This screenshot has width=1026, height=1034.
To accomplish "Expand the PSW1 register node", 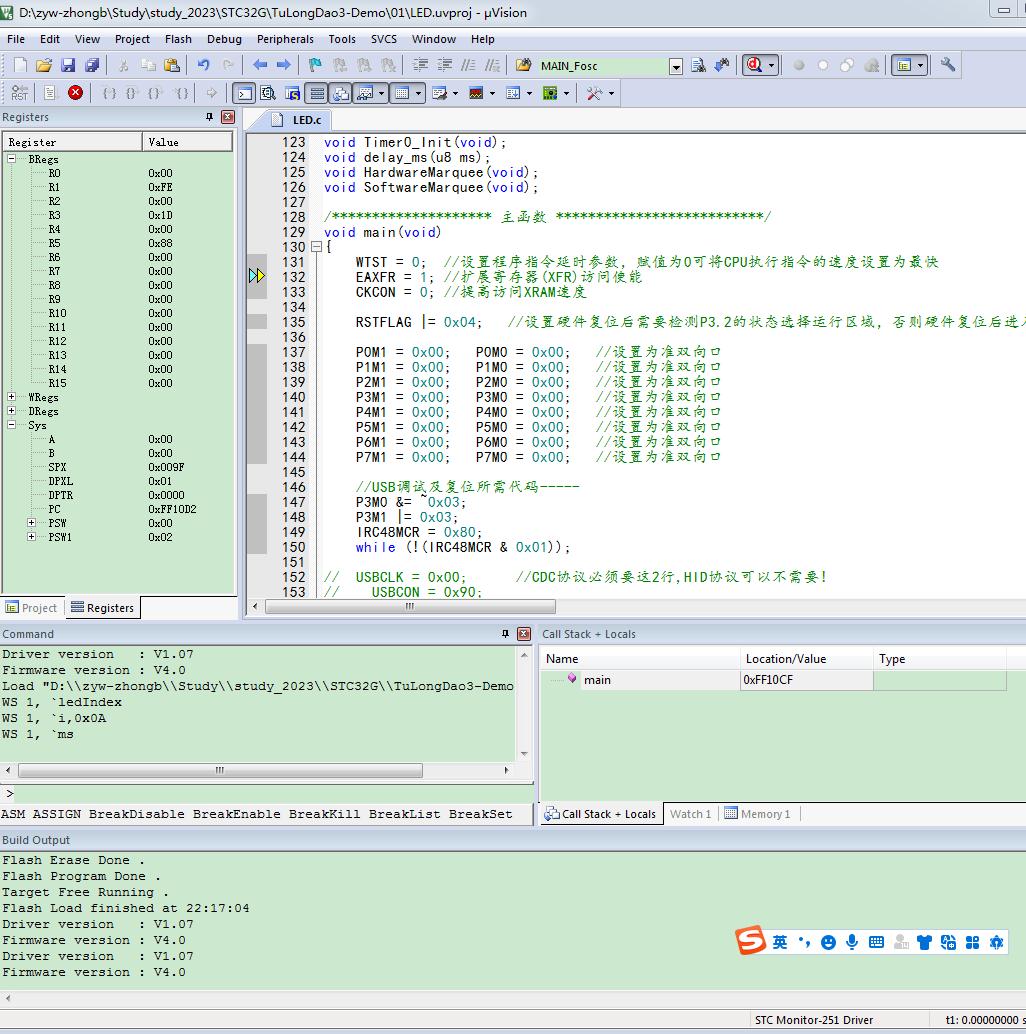I will pyautogui.click(x=31, y=537).
